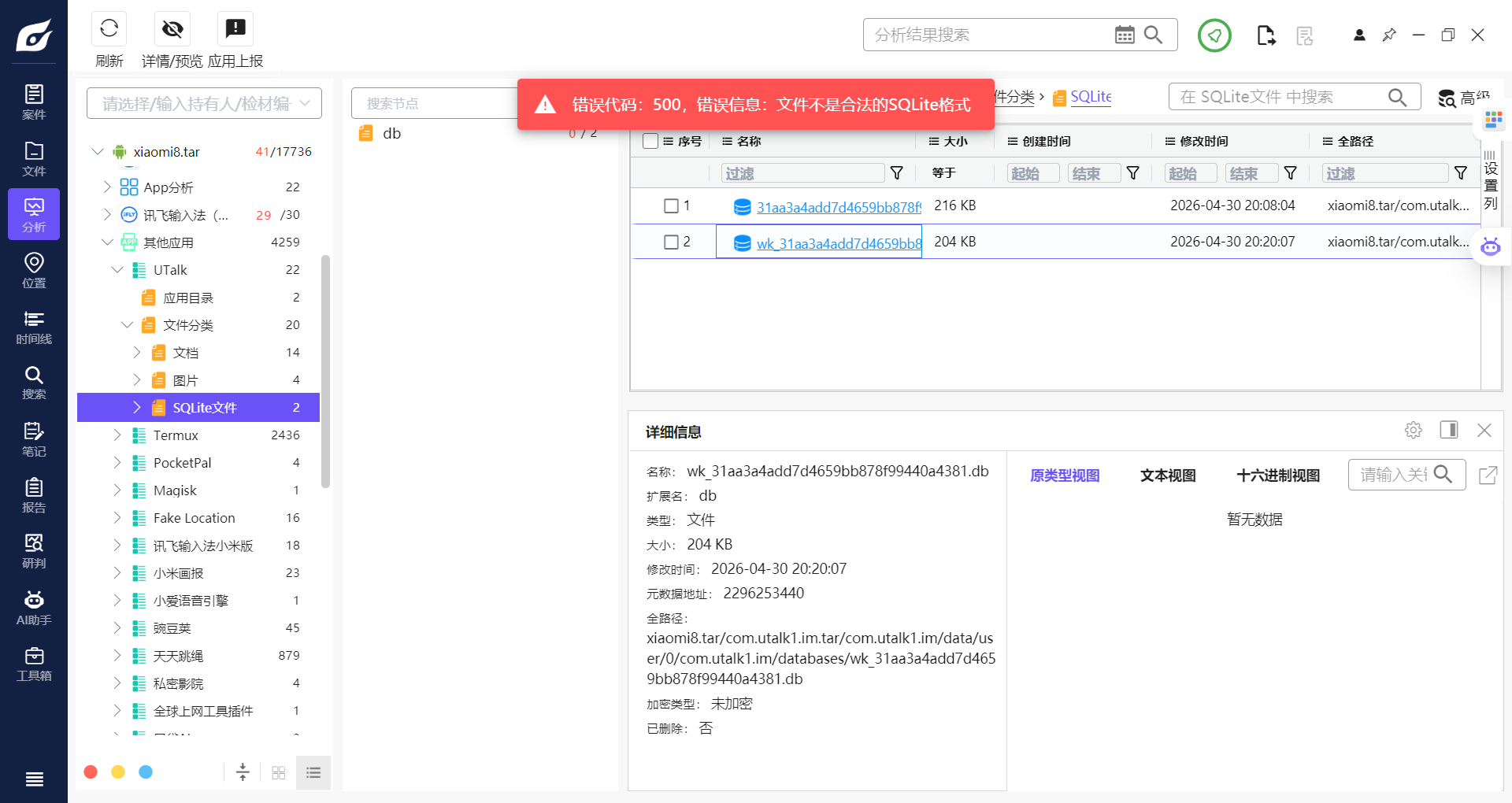Image resolution: width=1512 pixels, height=803 pixels.
Task: Open the 研判 sidebar section
Action: tap(34, 551)
